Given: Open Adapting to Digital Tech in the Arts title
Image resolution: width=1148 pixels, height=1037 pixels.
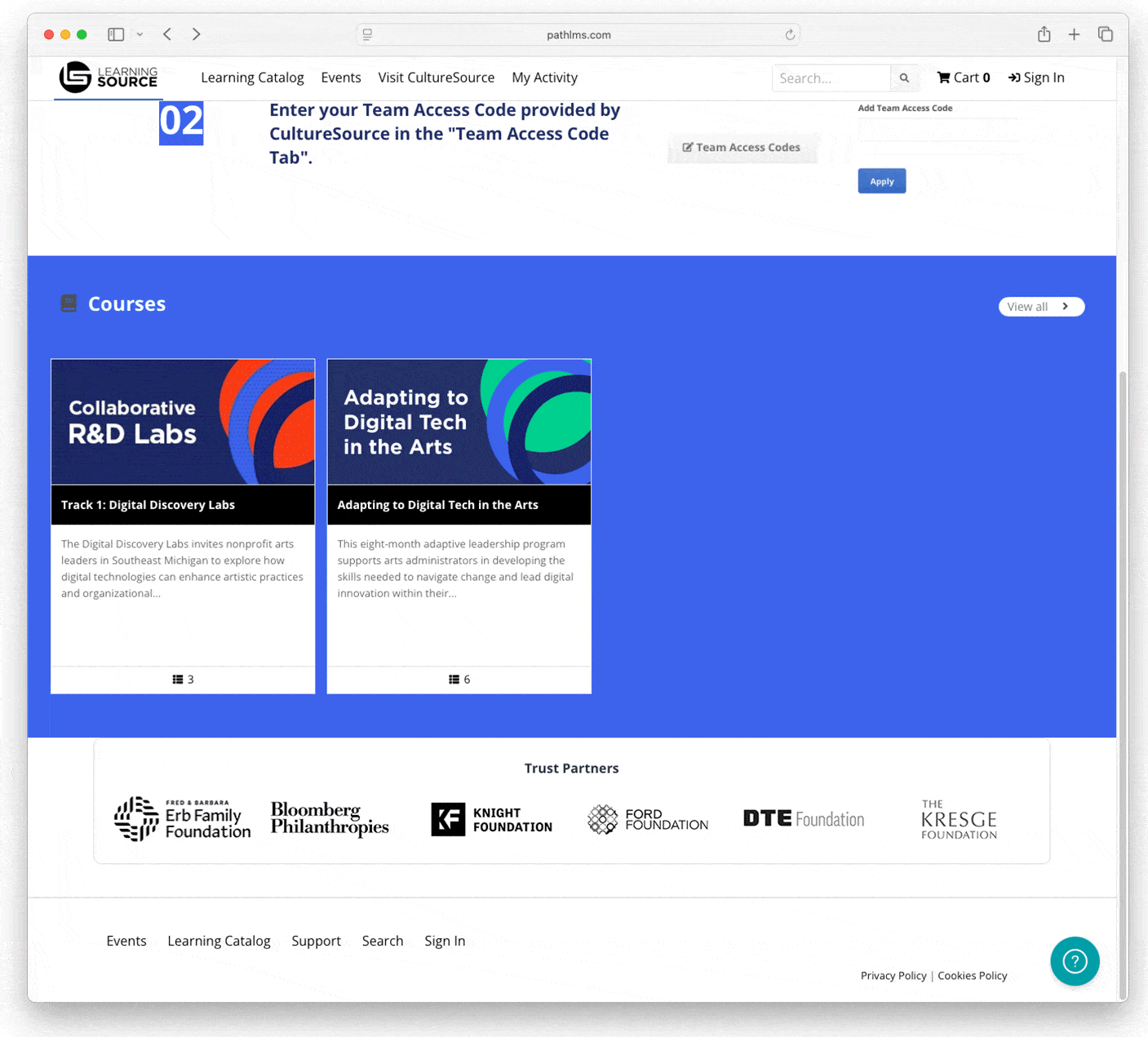Looking at the screenshot, I should pyautogui.click(x=438, y=505).
